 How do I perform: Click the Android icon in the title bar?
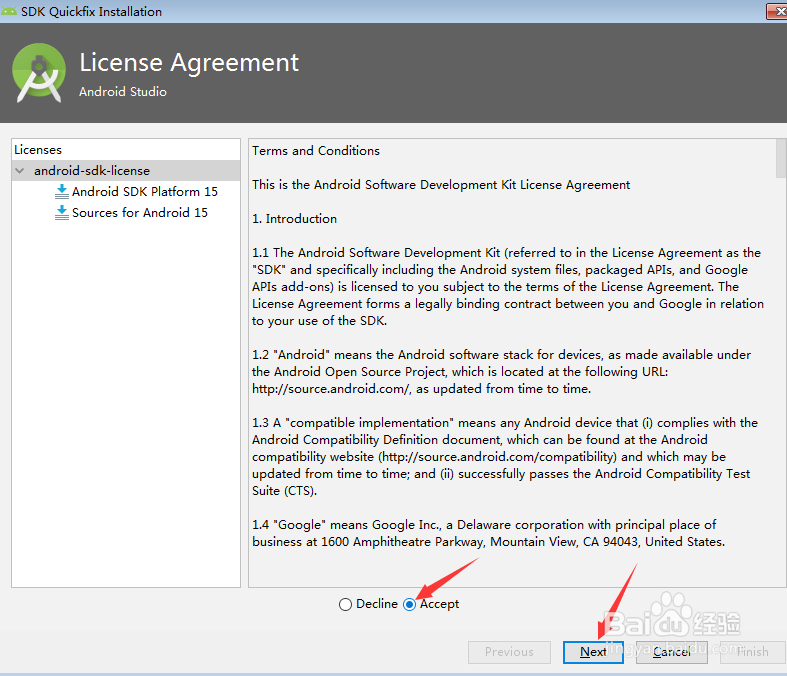pos(9,11)
